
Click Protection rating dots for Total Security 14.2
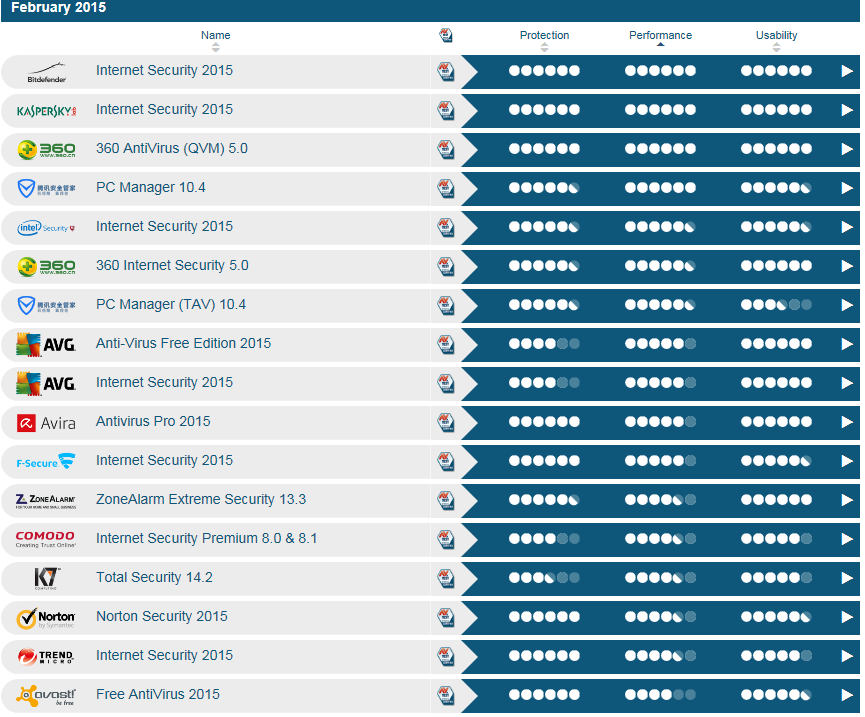[x=544, y=578]
